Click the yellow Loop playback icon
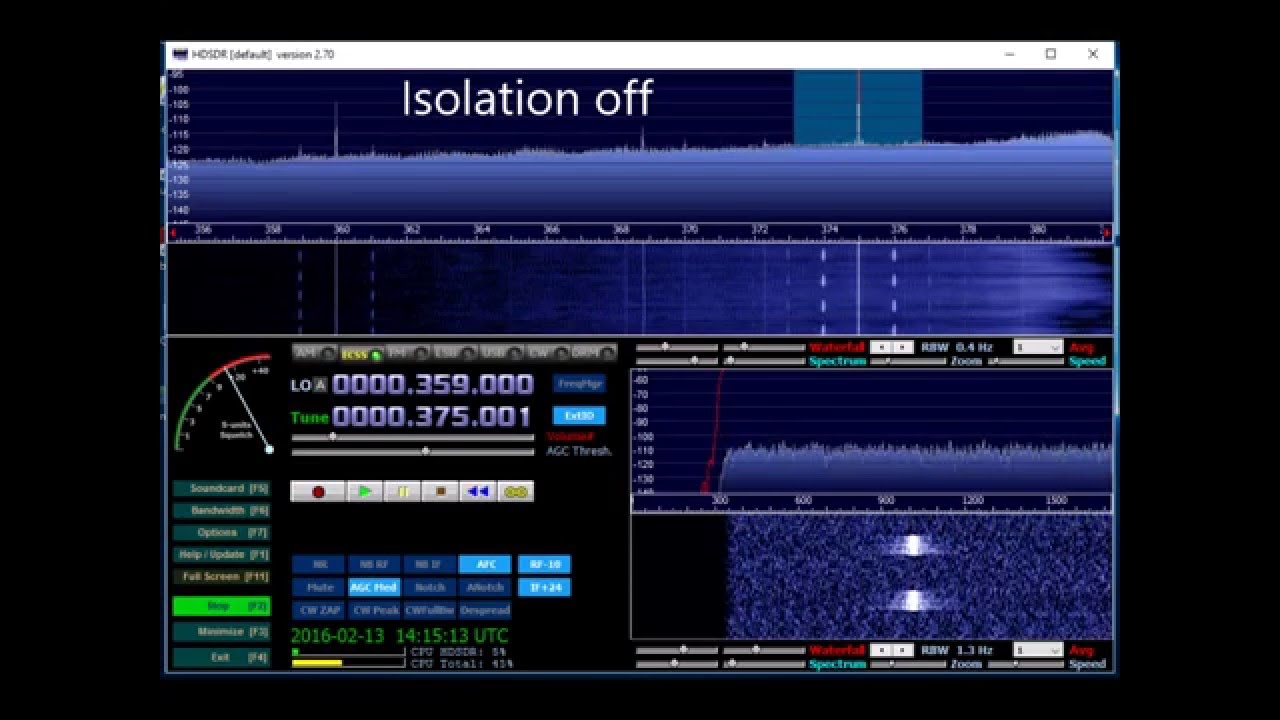1280x720 pixels. point(516,491)
